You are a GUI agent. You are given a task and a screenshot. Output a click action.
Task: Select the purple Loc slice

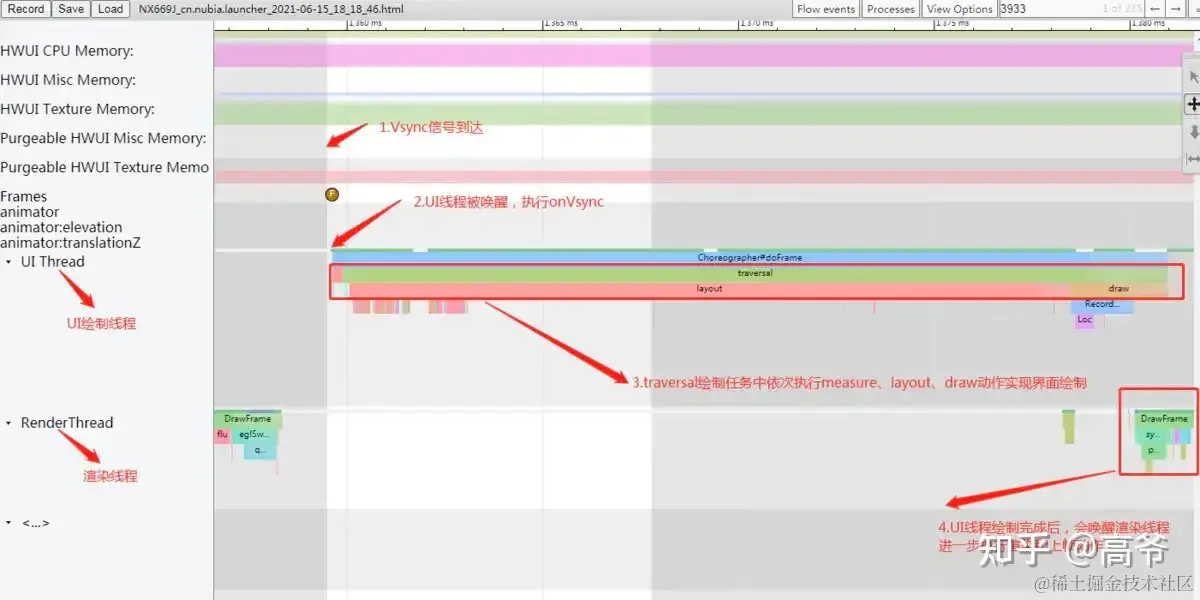coord(1084,320)
